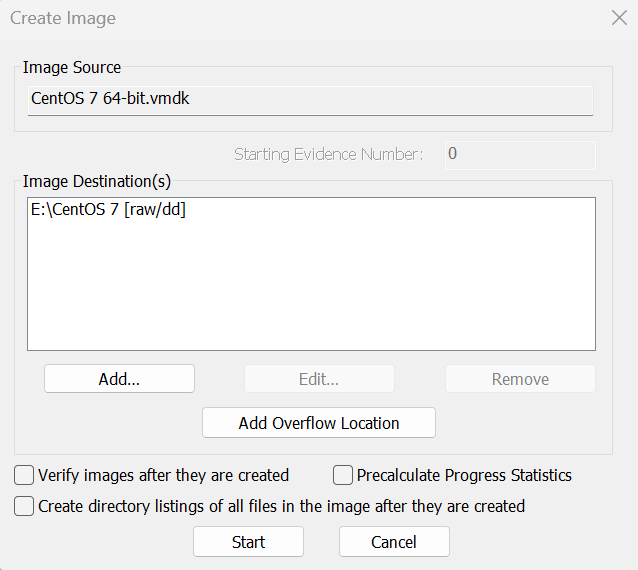Click the Verify images label text

coord(163,475)
